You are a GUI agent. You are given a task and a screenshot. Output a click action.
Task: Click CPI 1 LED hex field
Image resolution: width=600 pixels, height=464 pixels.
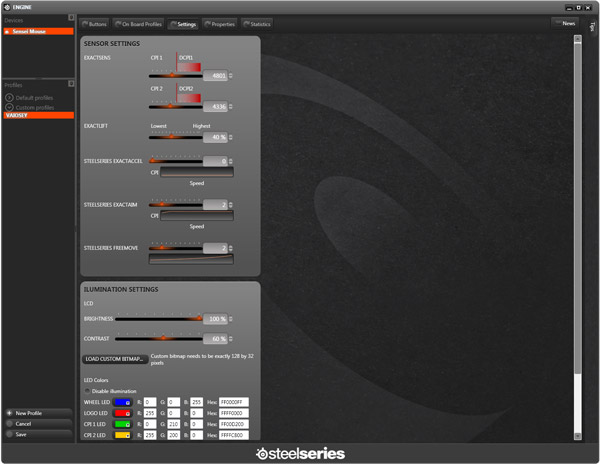234,424
